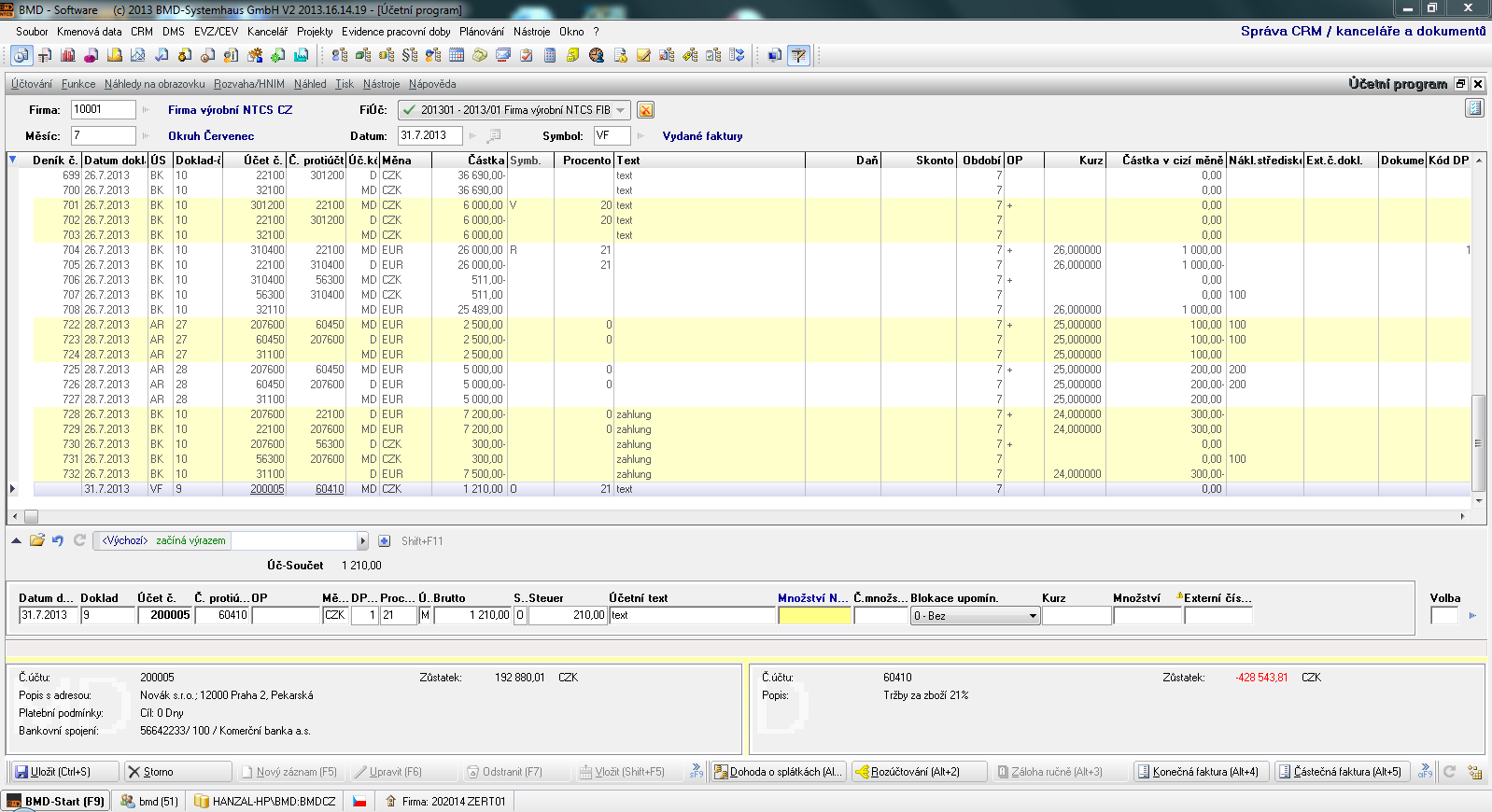Click the Rozúčtování (Alt+2) button
This screenshot has width=1492, height=812.
pyautogui.click(x=919, y=772)
